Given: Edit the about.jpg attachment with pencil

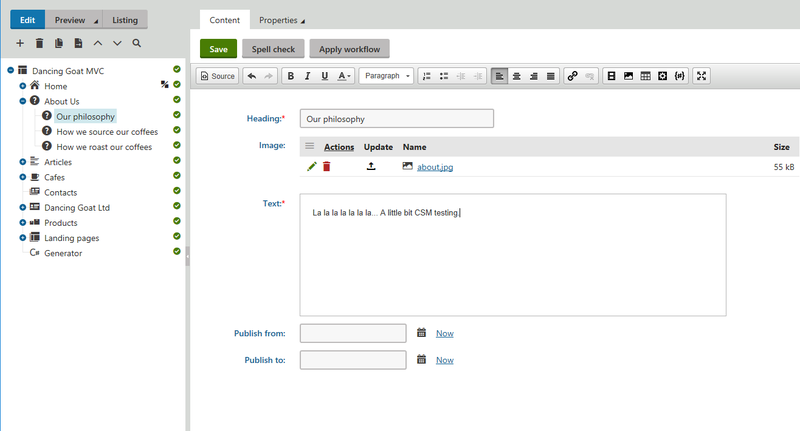Looking at the screenshot, I should tap(312, 166).
